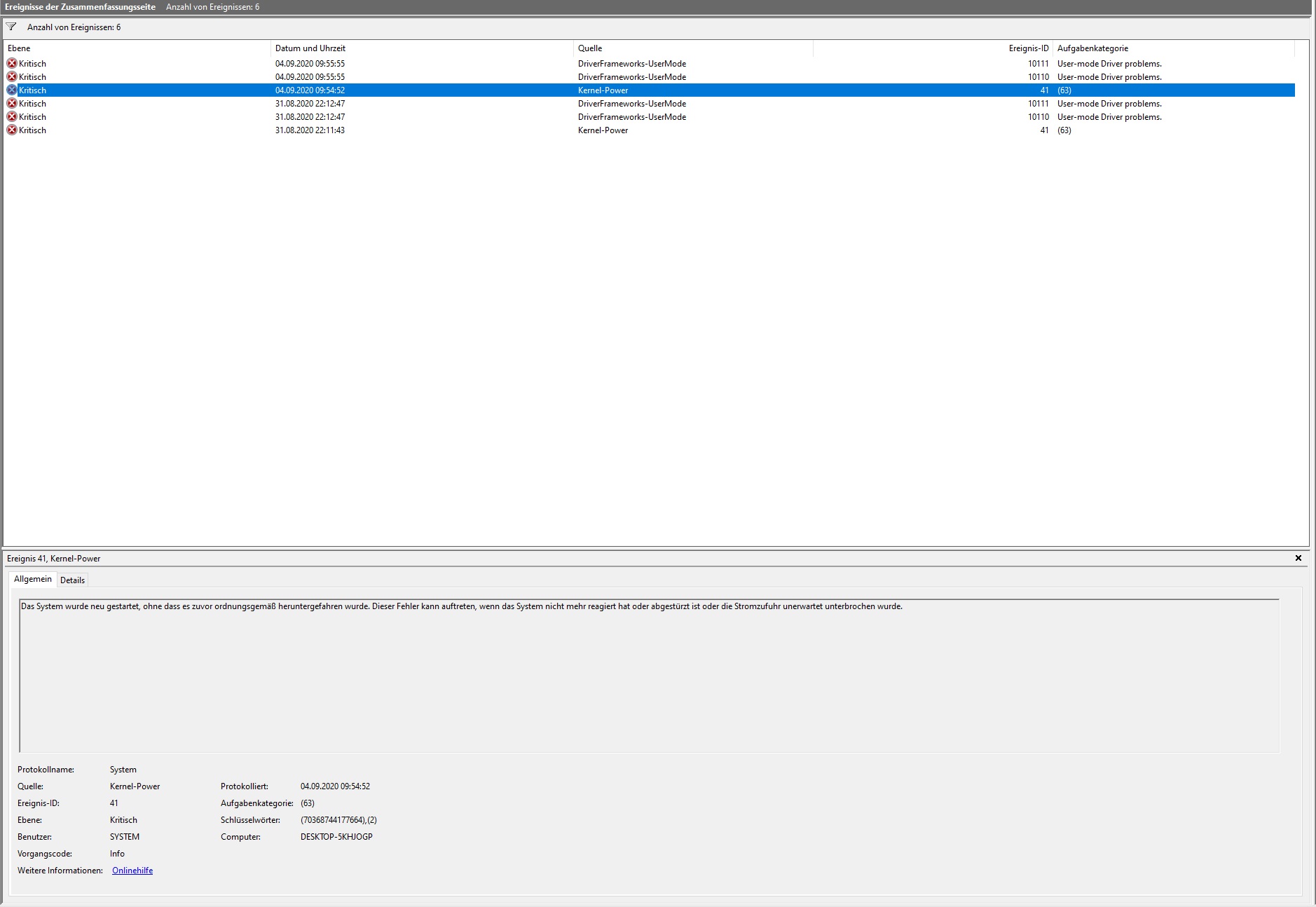This screenshot has height=907, width=1316.
Task: Sort by Quelle column header
Action: point(693,48)
